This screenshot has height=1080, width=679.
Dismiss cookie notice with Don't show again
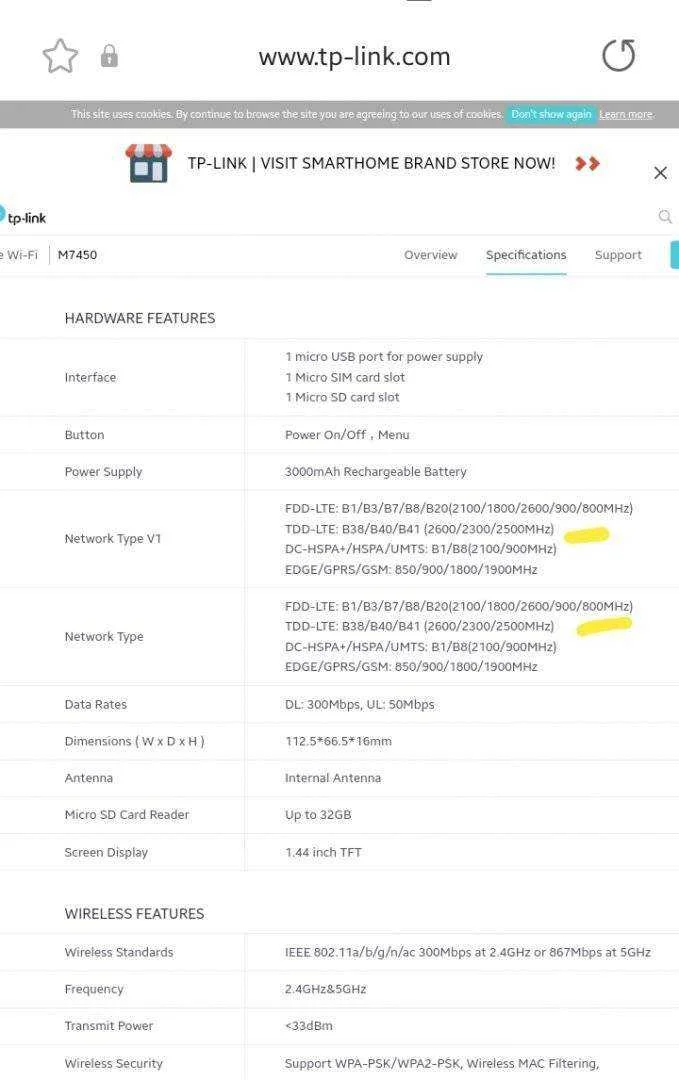[x=551, y=114]
